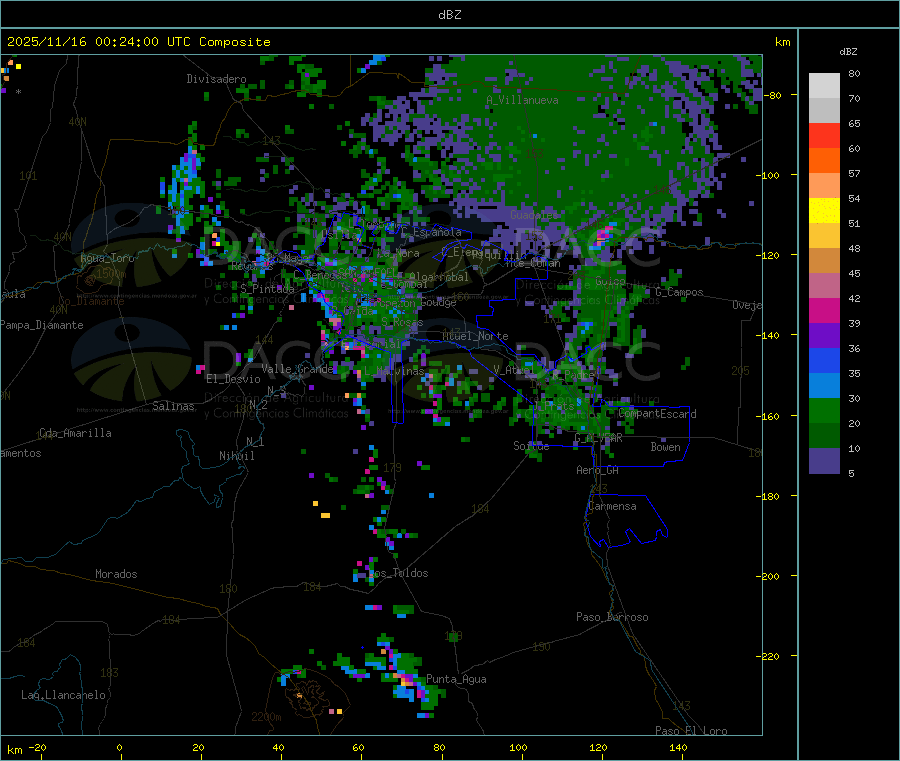Click the -80 km tick on the right axis
This screenshot has height=761, width=900.
(x=773, y=95)
